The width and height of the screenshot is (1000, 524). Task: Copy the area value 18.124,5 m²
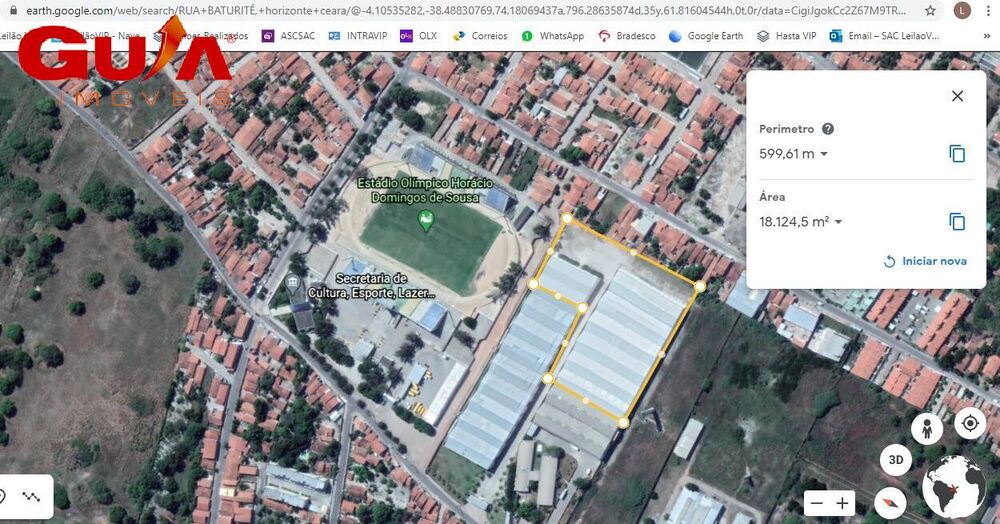coord(957,222)
